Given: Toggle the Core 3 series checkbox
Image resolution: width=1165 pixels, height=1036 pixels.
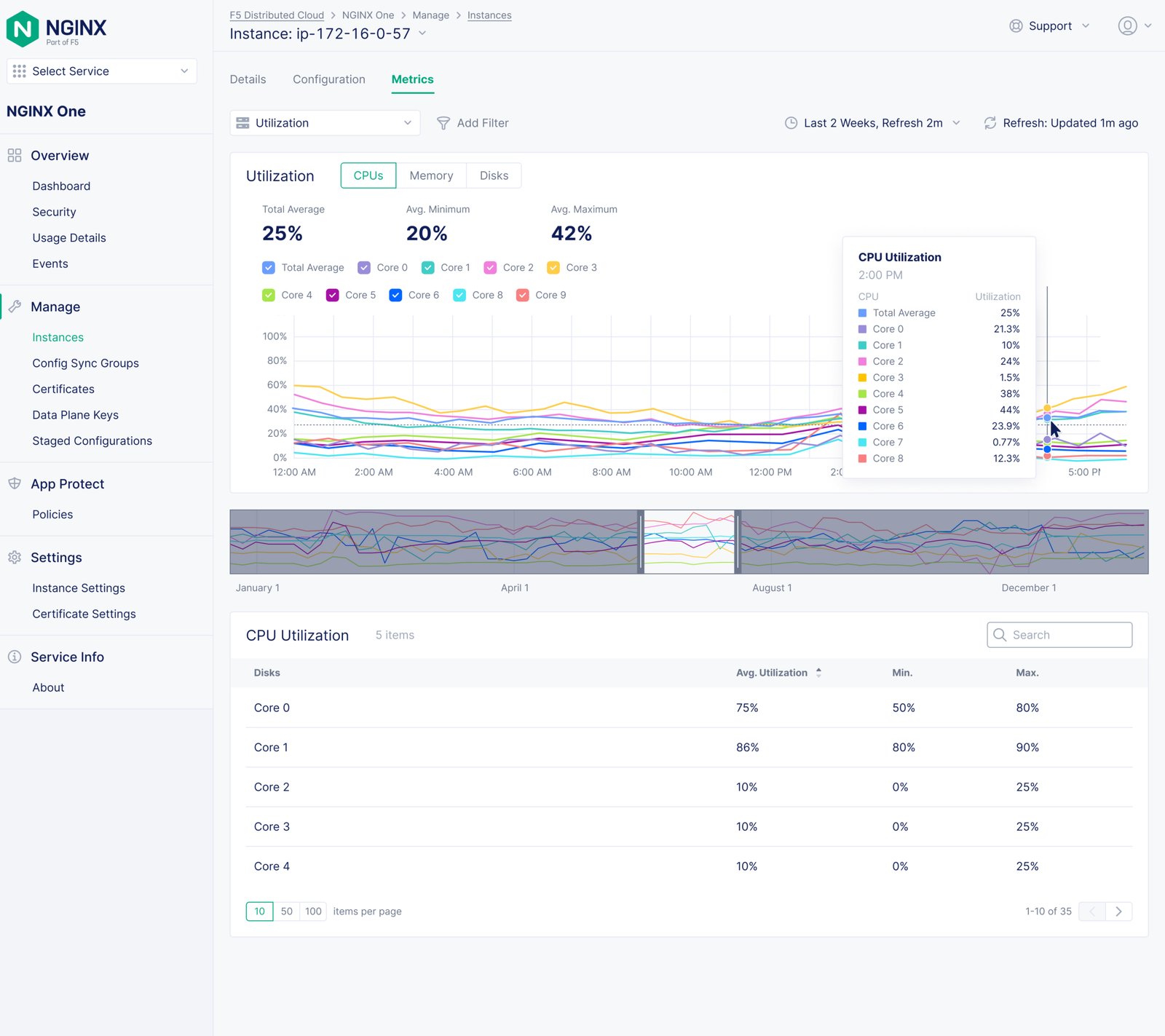Looking at the screenshot, I should tap(553, 268).
